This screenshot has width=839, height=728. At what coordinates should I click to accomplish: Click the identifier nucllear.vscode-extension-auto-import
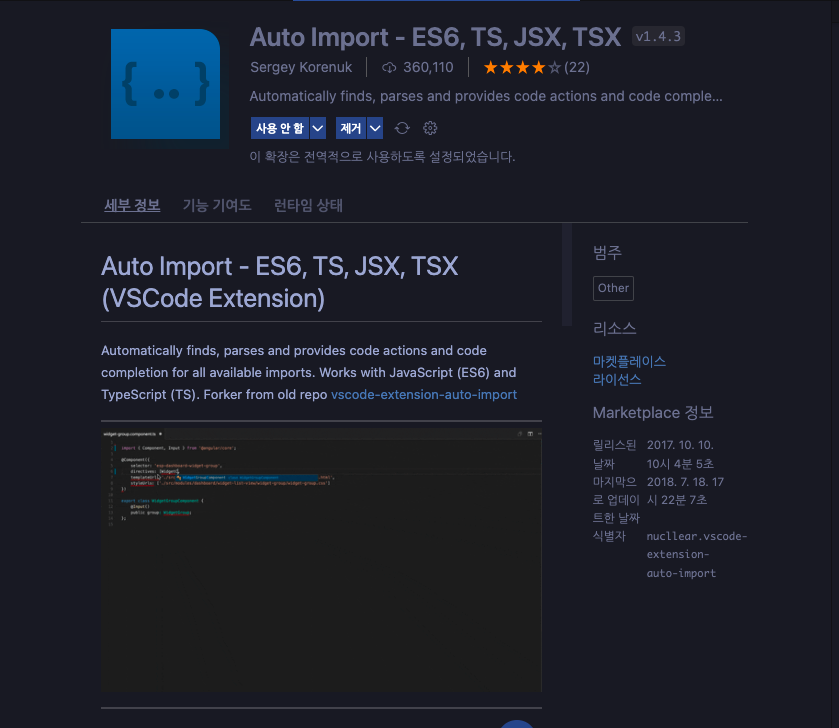[697, 555]
